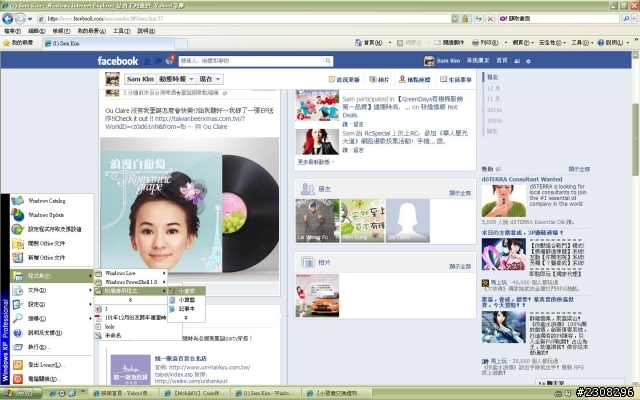Image resolution: width=640 pixels, height=400 pixels.
Task: Expand 設定(S) Start menu item
Action: click(52, 304)
